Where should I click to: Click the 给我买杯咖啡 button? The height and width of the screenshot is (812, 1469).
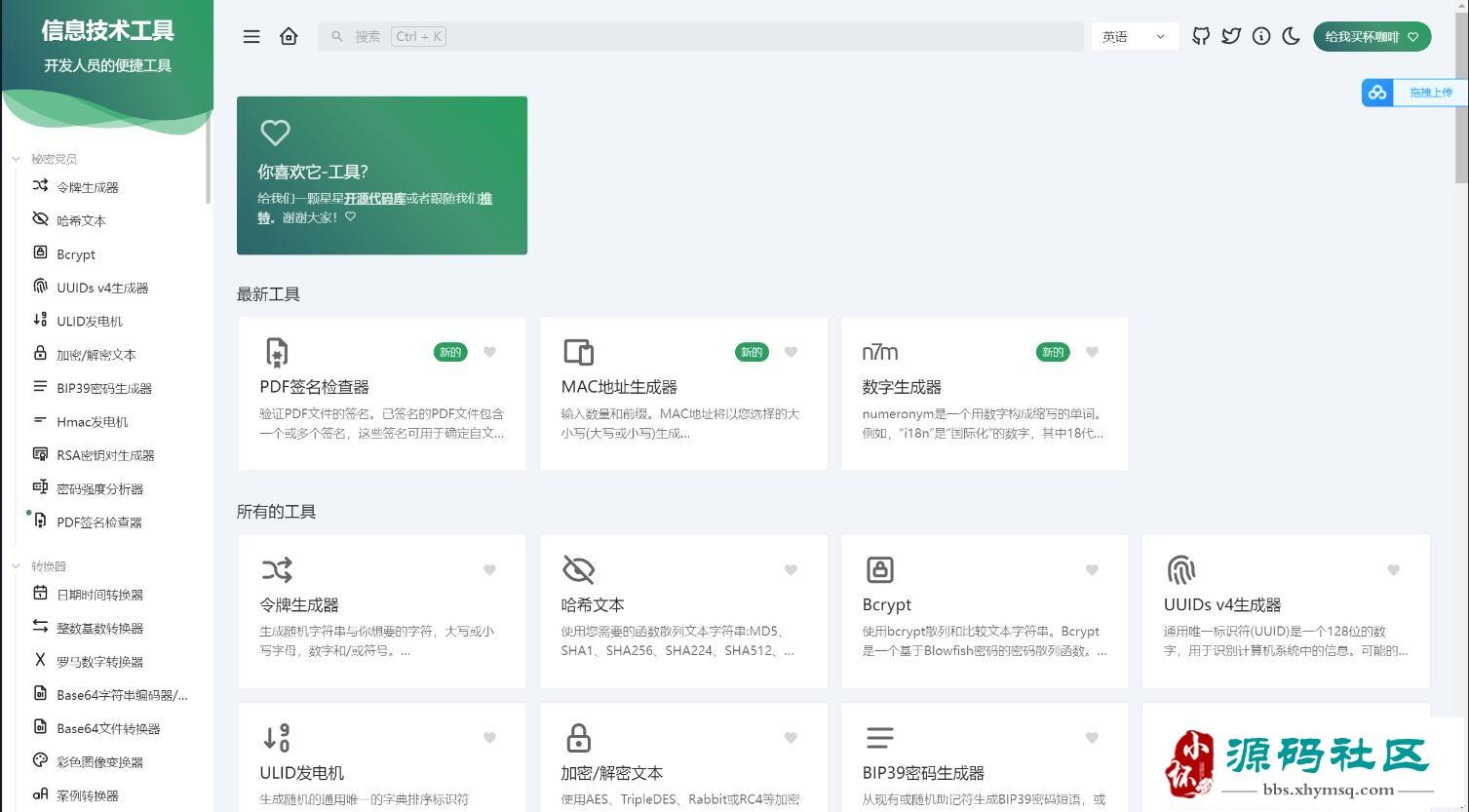click(x=1372, y=36)
